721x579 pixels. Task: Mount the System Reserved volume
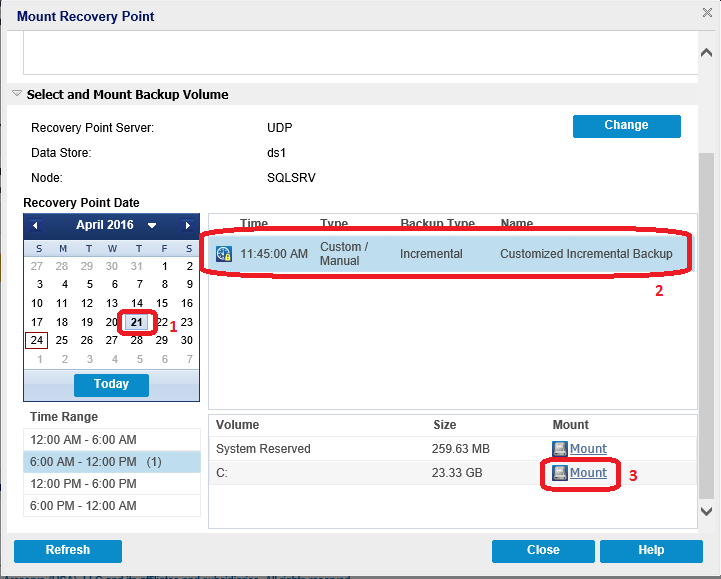(588, 448)
